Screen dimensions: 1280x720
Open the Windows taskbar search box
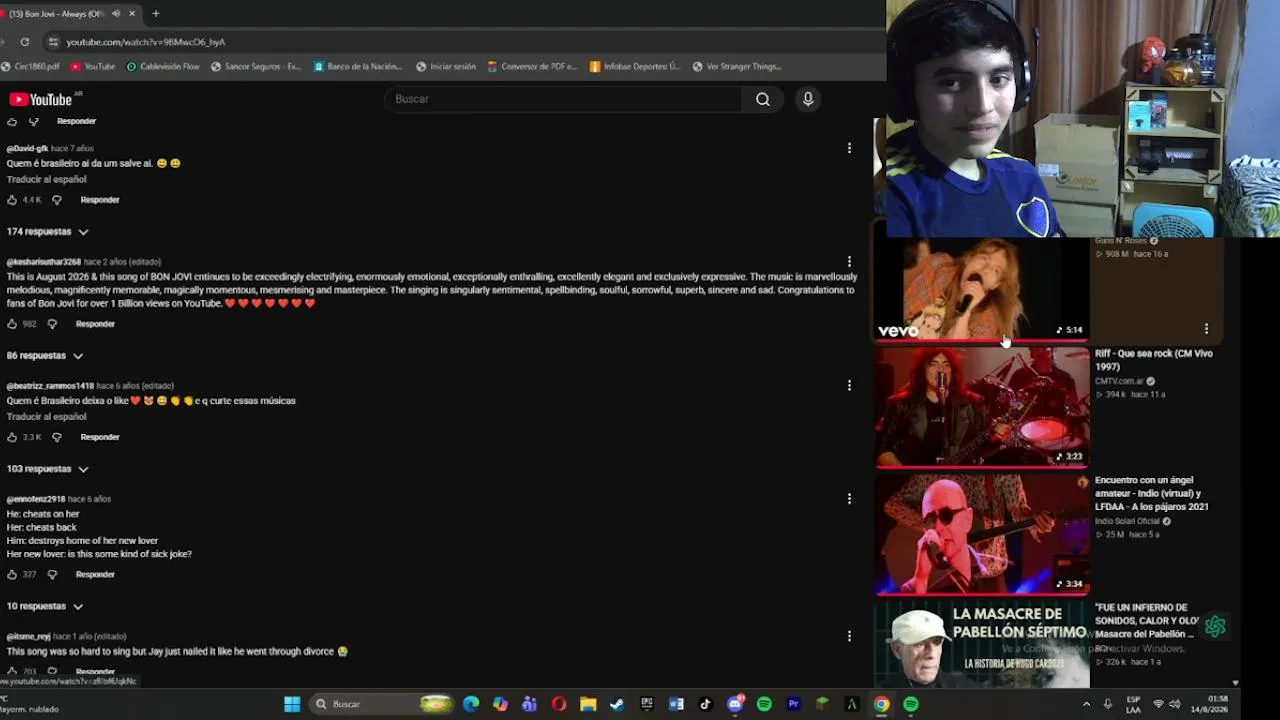point(381,704)
